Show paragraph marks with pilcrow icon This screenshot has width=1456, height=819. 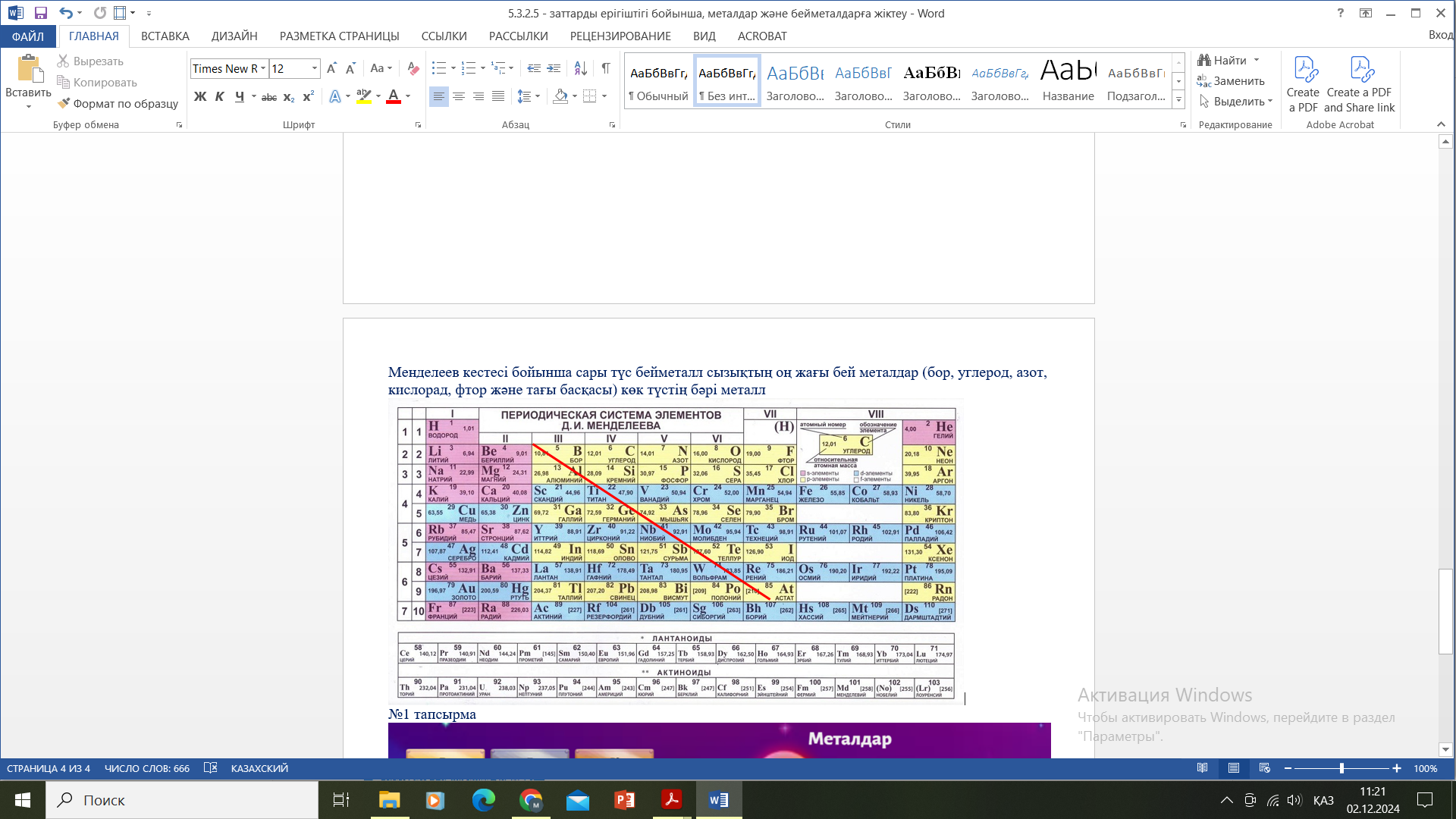pyautogui.click(x=606, y=68)
